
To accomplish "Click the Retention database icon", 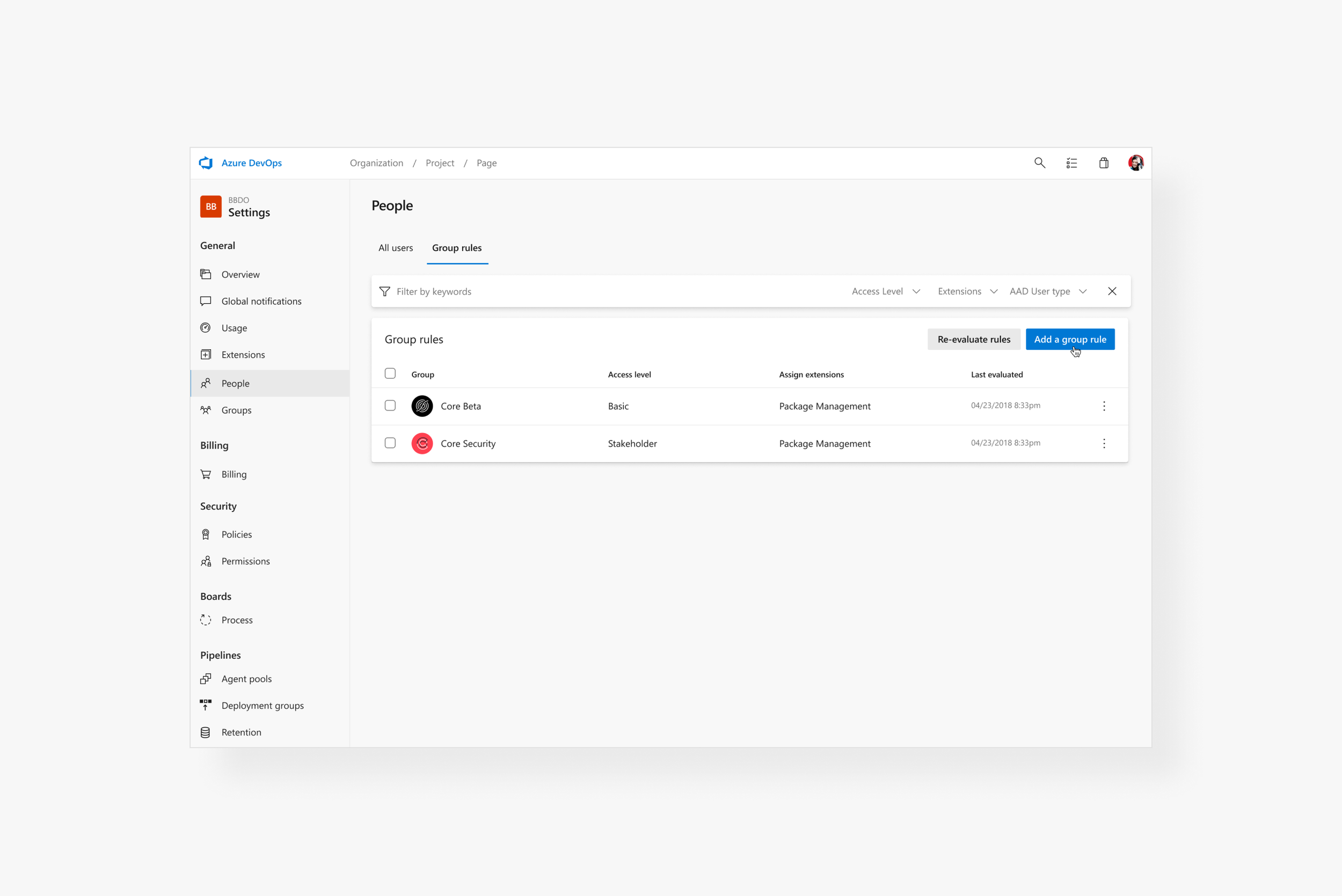I will (x=206, y=732).
